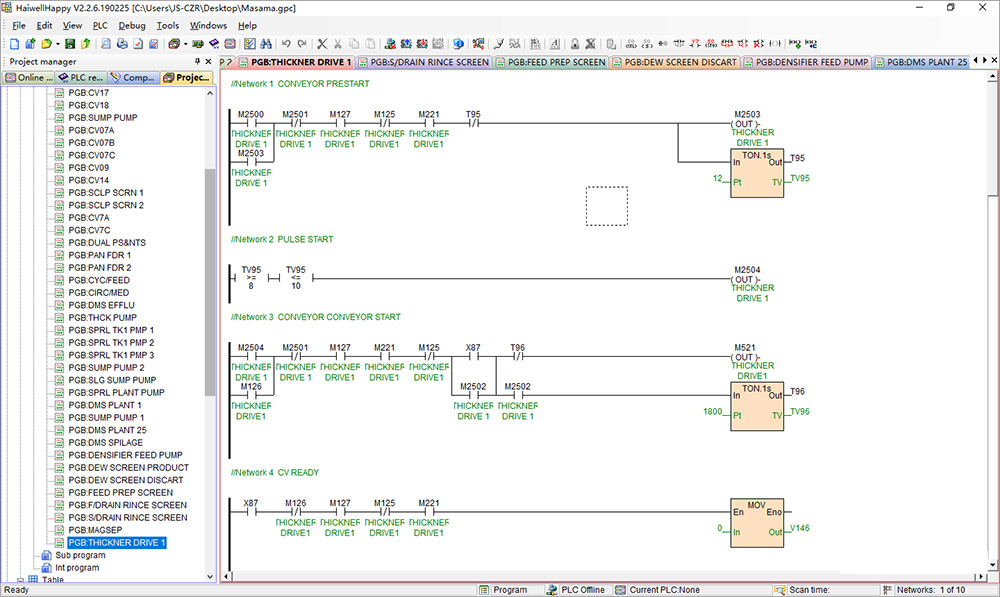
Task: Open the Comp... panel tab
Action: tap(133, 77)
